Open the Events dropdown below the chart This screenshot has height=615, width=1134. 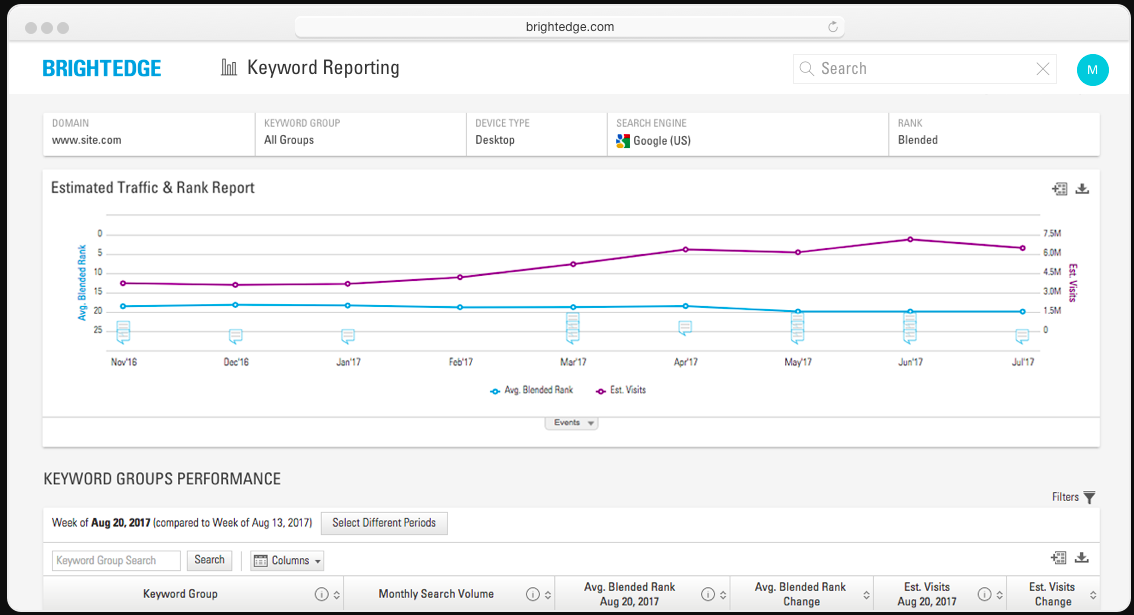point(571,422)
